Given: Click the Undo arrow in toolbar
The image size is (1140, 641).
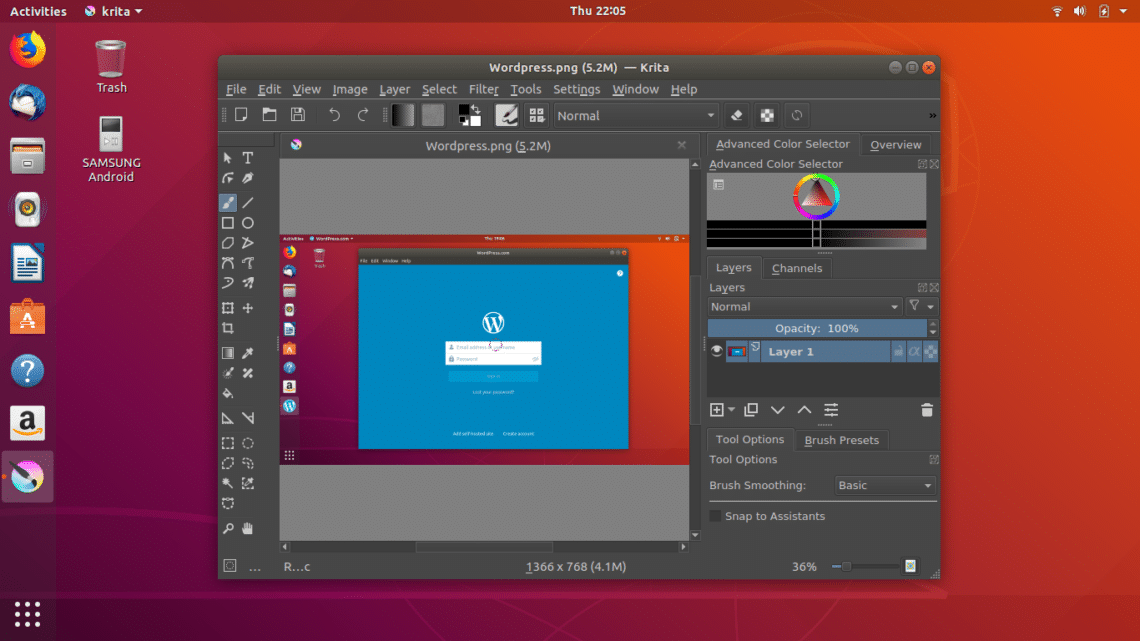Looking at the screenshot, I should (x=334, y=115).
